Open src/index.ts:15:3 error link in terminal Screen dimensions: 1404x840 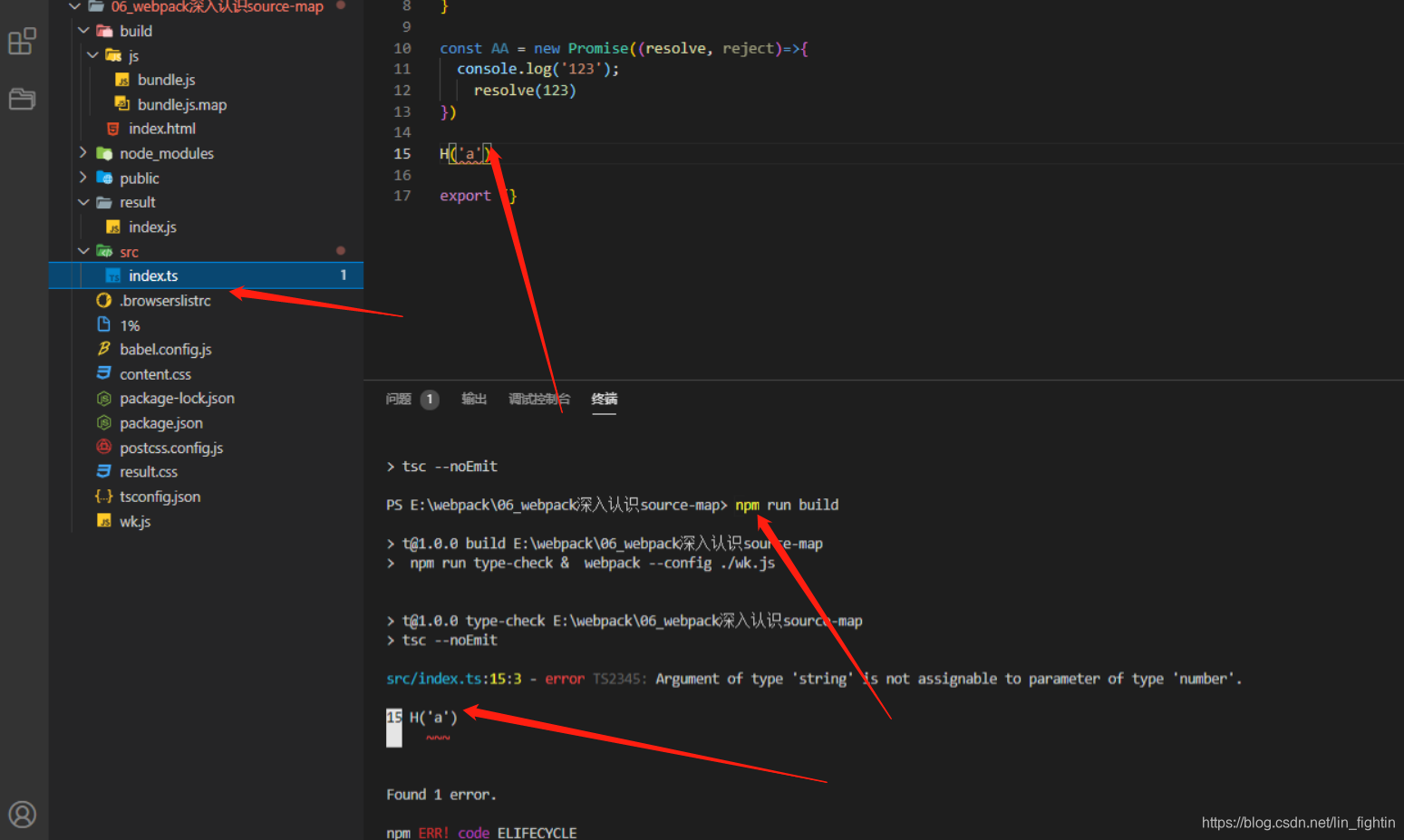453,679
